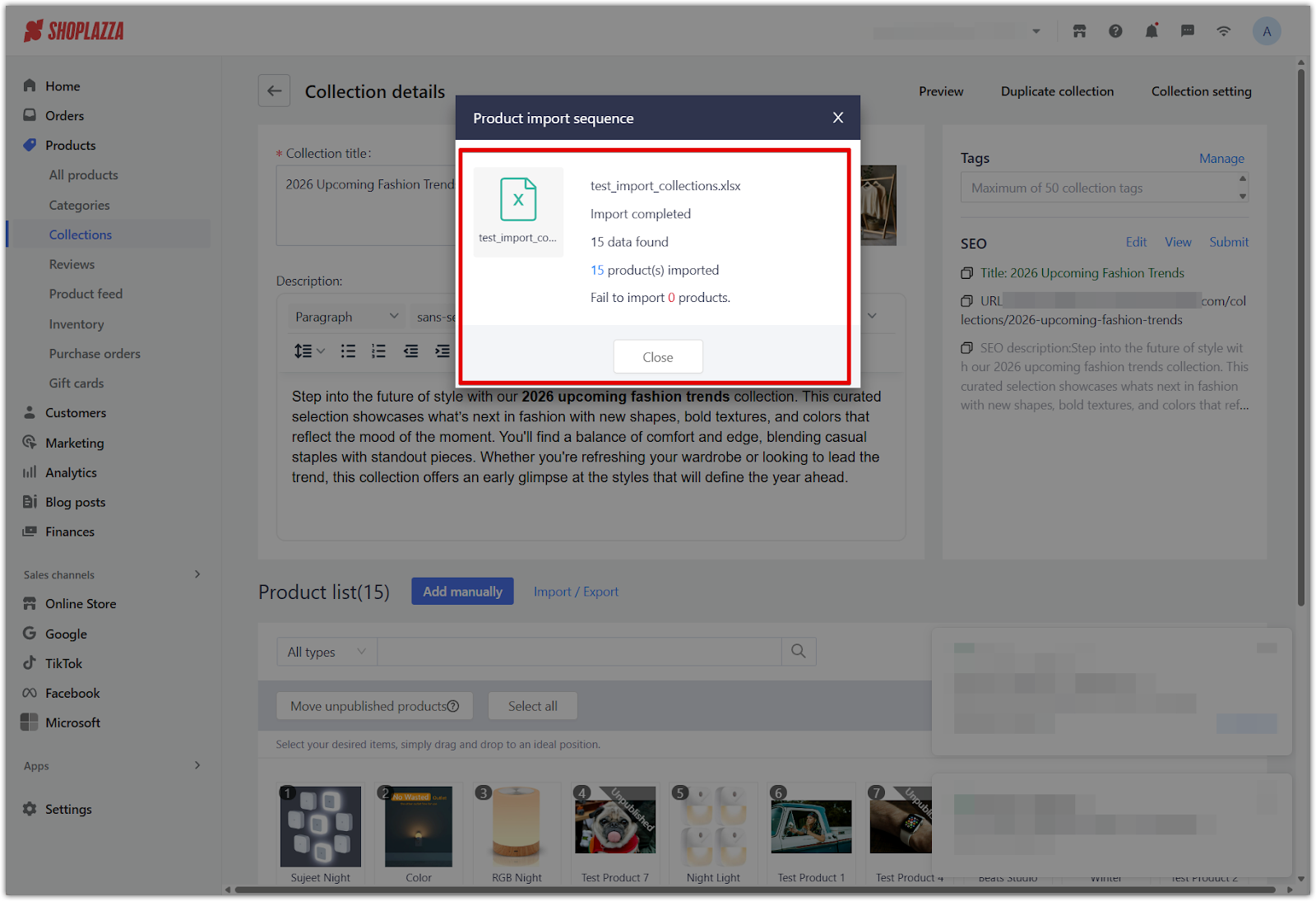Click the back arrow beside Collection details

pos(274,91)
